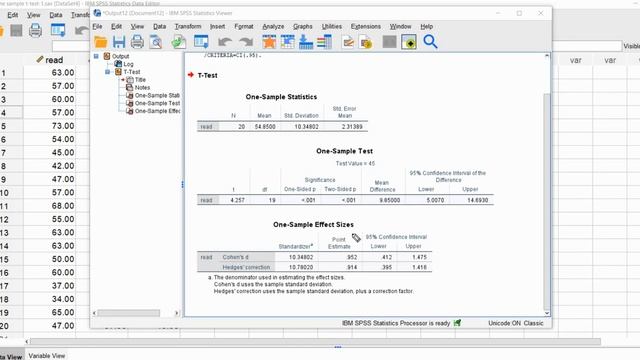Viewport: 640px width, 360px height.
Task: Click the T-Test heading in output pane
Action: click(207, 75)
